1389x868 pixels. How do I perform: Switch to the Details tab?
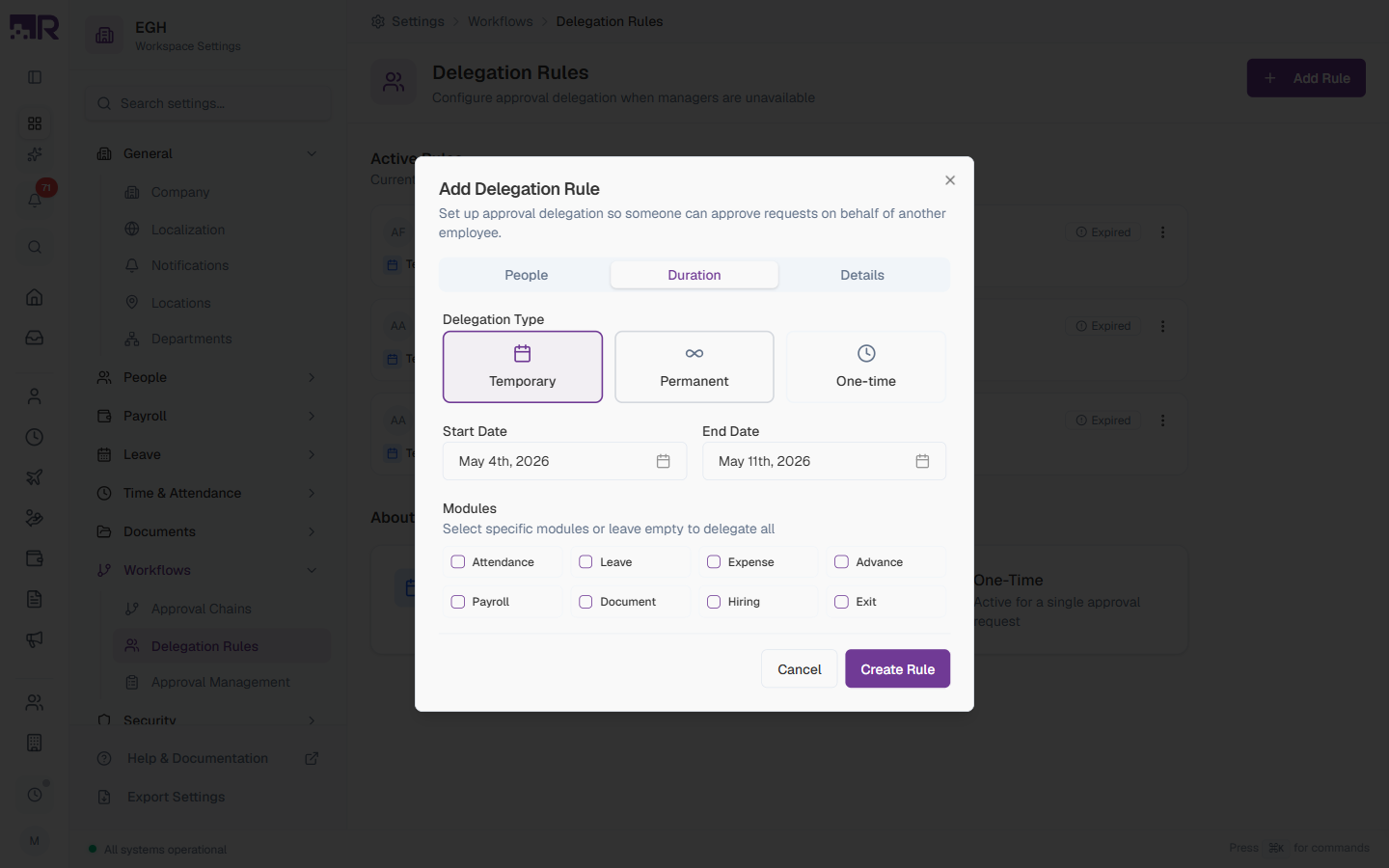coord(862,275)
